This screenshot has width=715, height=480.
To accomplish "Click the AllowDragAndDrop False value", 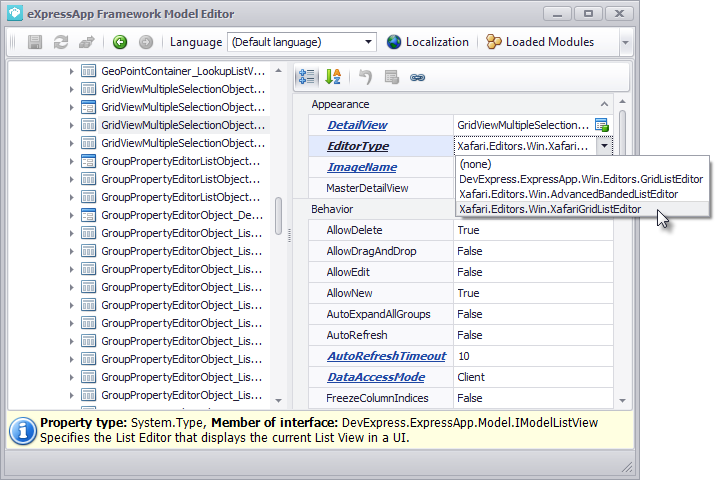I will 533,251.
